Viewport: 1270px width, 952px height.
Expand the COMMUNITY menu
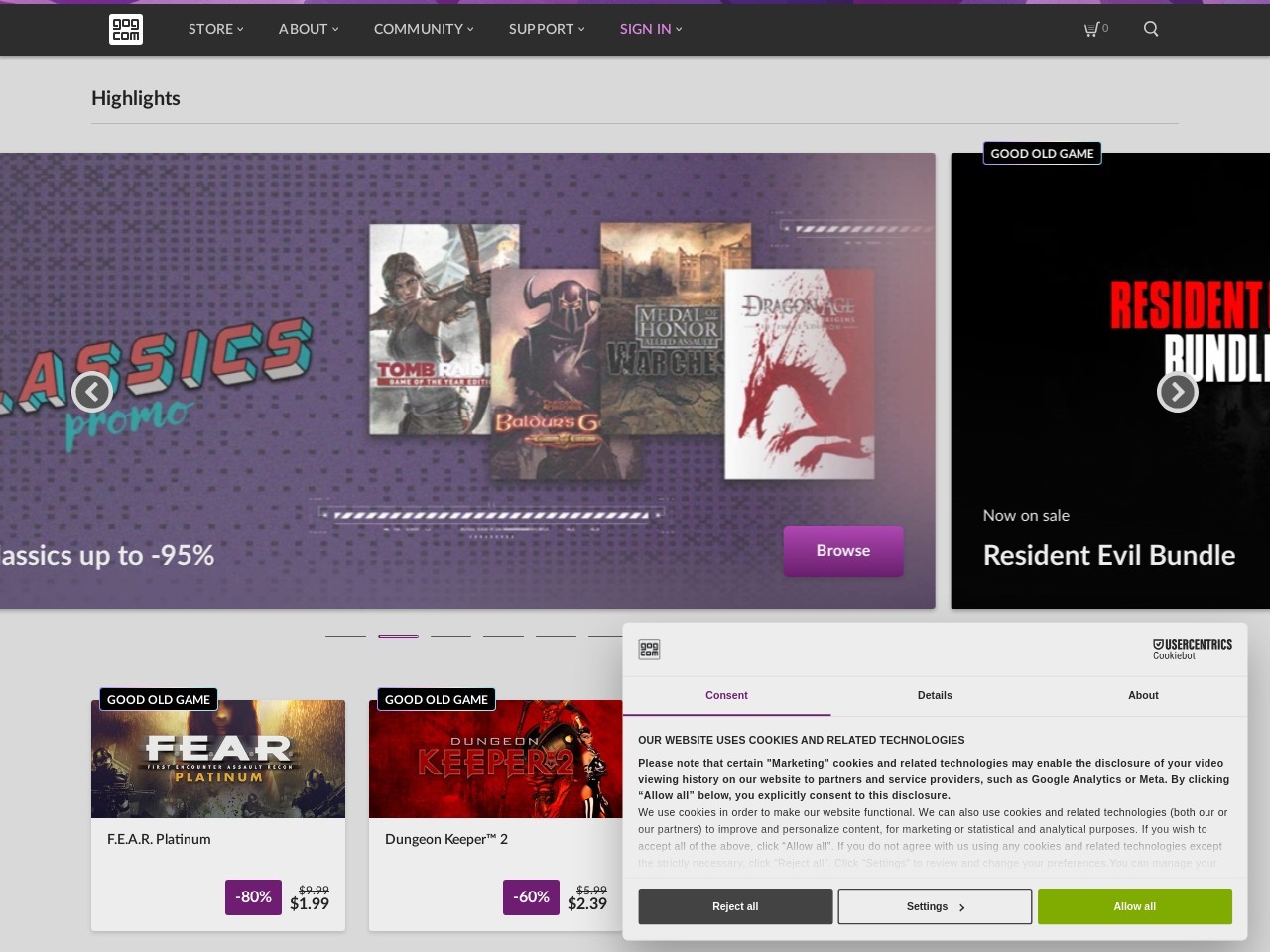pyautogui.click(x=424, y=29)
